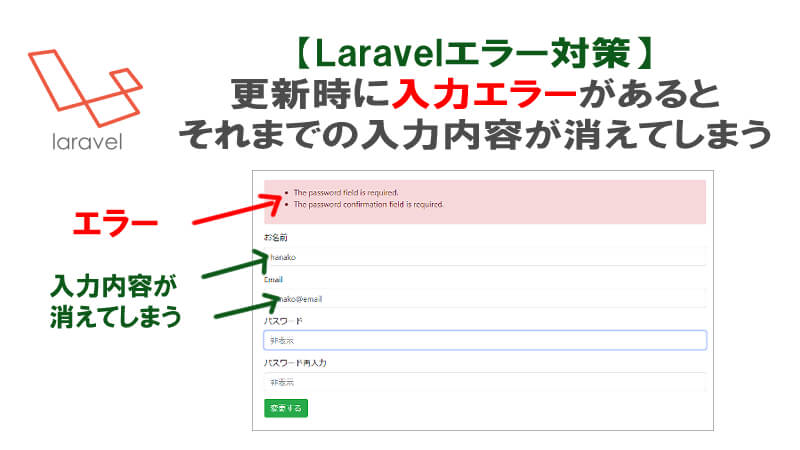Focus the パスワード input field
800x450 pixels.
point(485,340)
